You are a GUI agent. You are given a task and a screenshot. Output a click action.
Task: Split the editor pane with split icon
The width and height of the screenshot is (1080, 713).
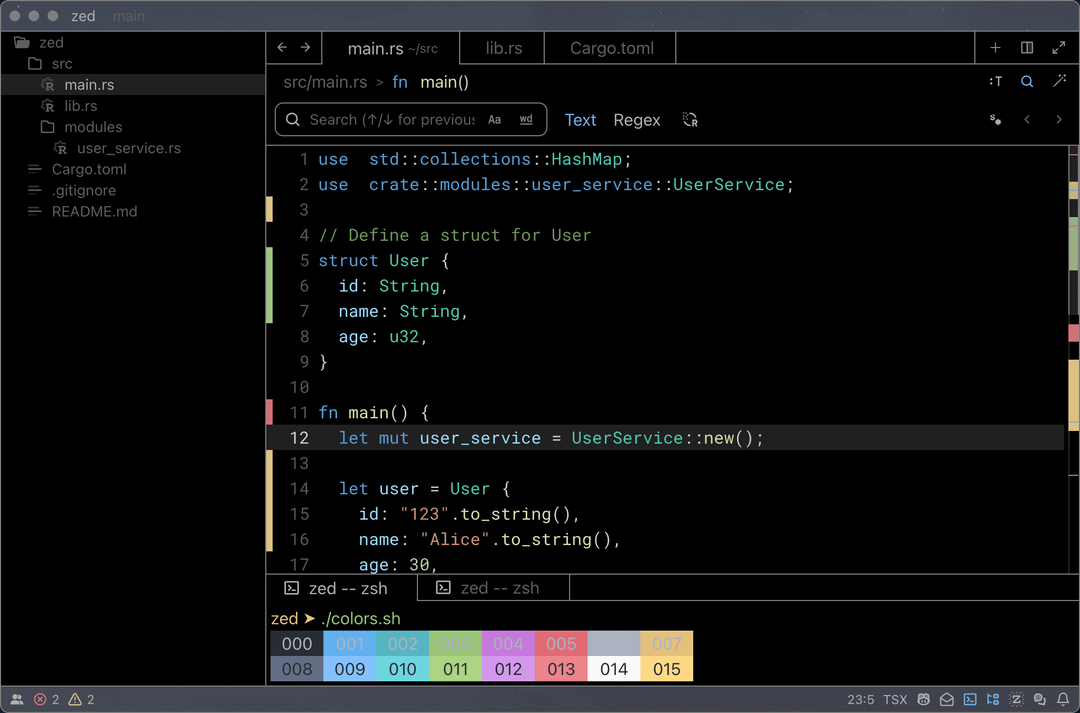point(1027,48)
